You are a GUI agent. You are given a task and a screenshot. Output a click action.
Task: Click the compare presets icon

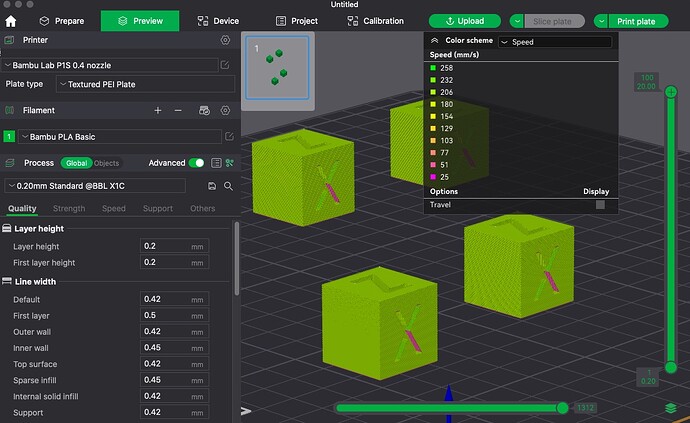[x=229, y=163]
